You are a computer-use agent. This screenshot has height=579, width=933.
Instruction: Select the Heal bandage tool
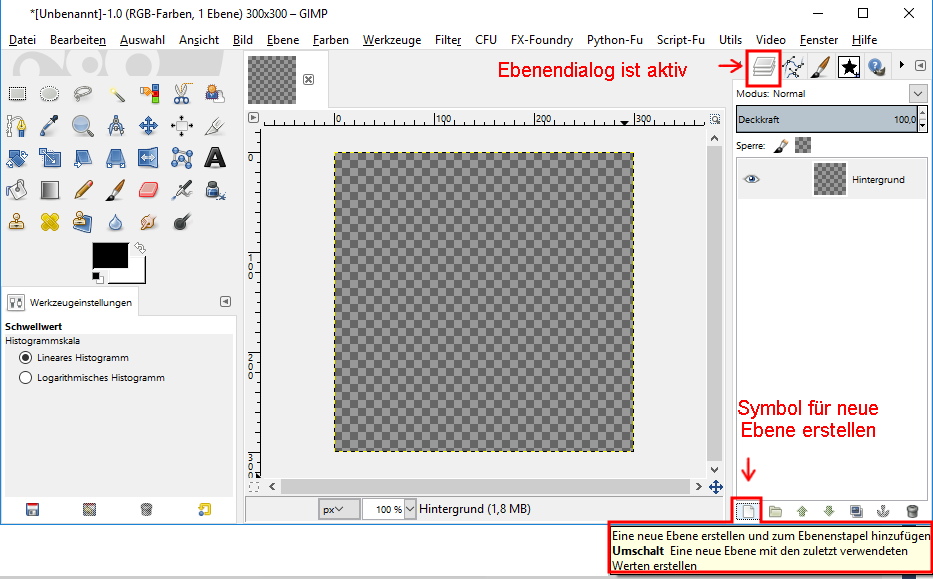click(x=49, y=223)
